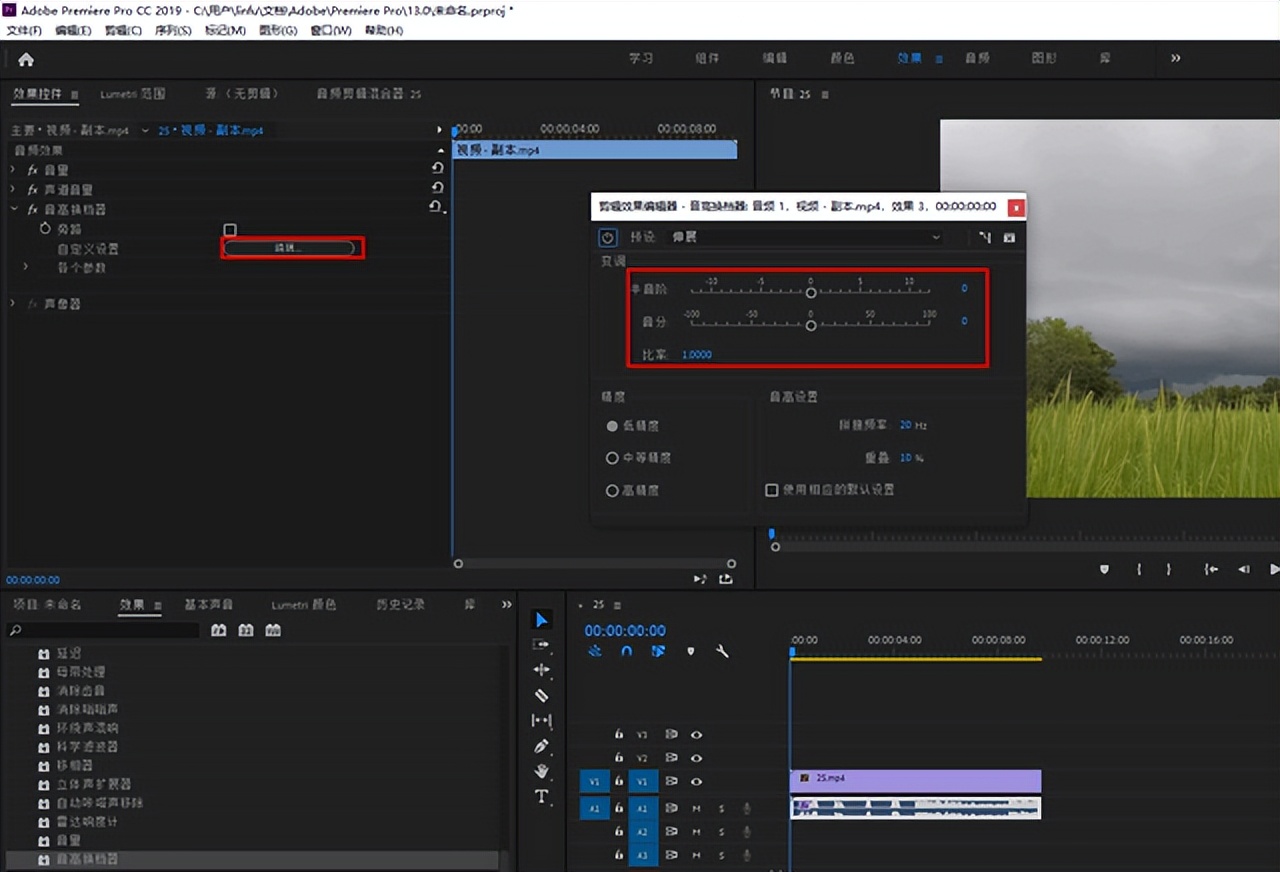Screen dimensions: 1280x872
Task: Toggle the effect power button in the editor dialog
Action: [607, 237]
